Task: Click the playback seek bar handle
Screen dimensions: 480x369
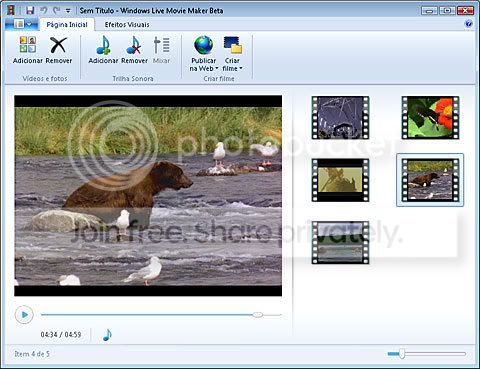Action: point(257,314)
